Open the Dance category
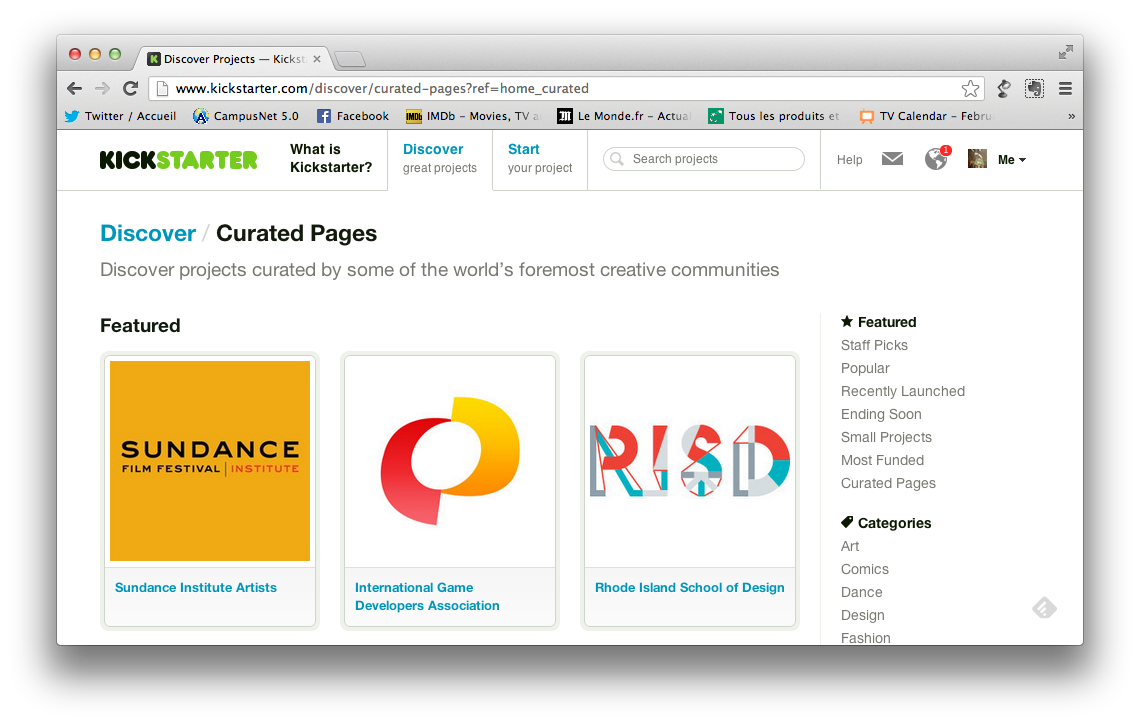Image resolution: width=1140 pixels, height=724 pixels. tap(862, 592)
